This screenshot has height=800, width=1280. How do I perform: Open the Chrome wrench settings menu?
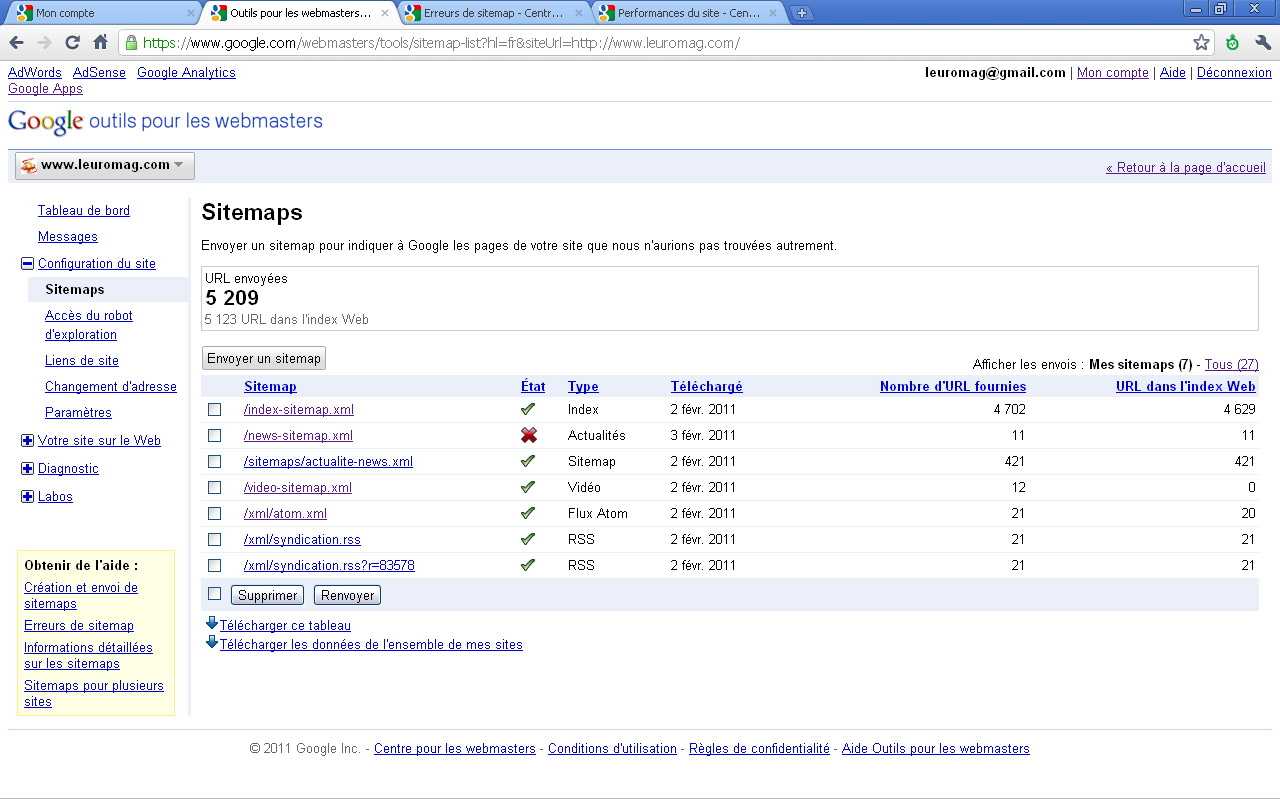(x=1262, y=43)
